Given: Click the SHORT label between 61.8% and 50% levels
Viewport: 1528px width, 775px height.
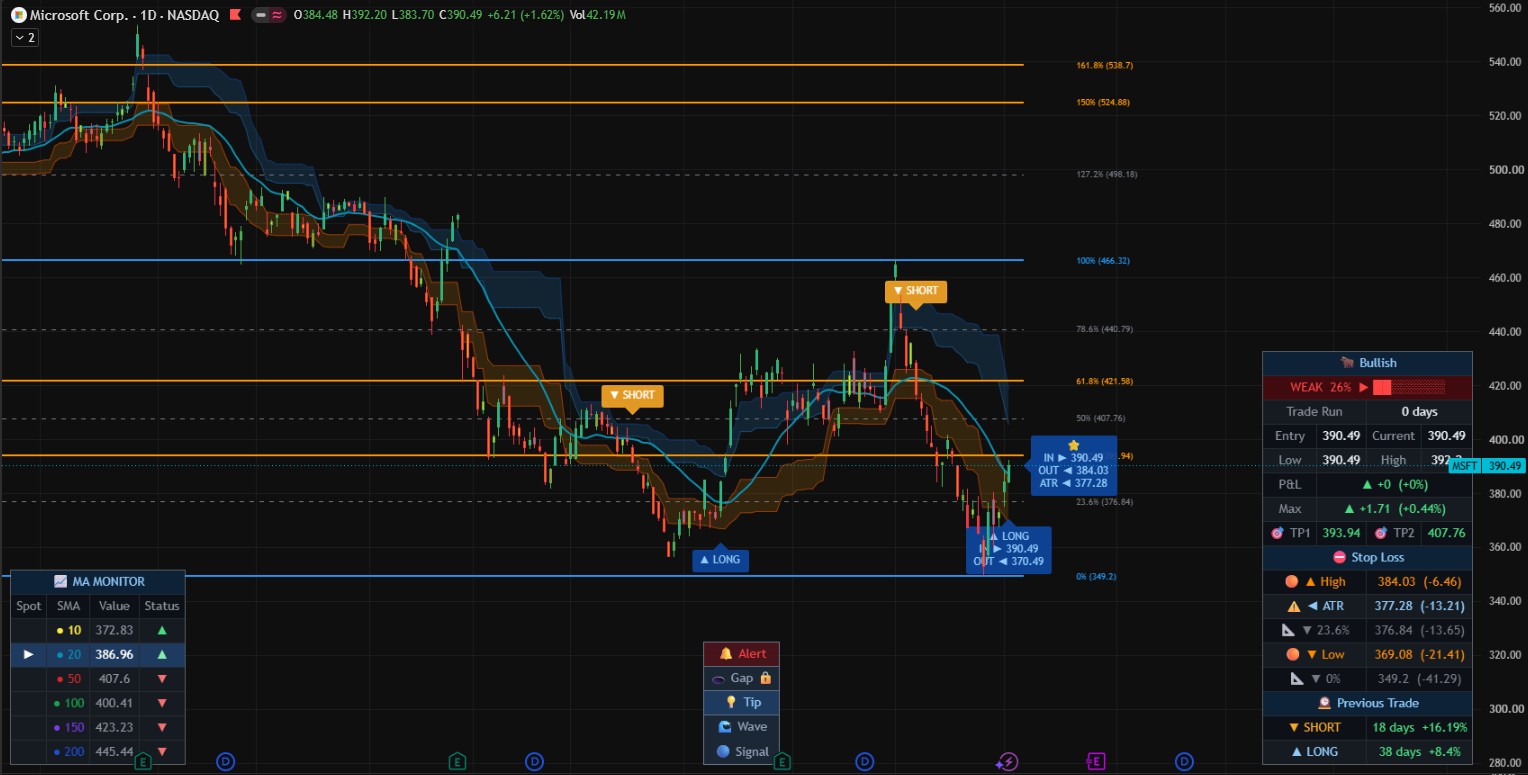Looking at the screenshot, I should [632, 395].
